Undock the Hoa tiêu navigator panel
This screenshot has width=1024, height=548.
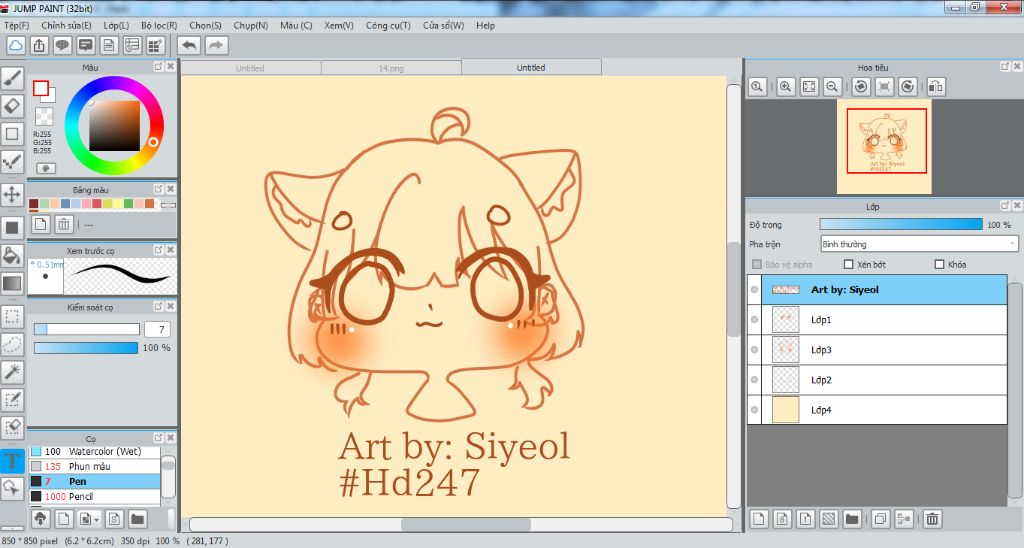(x=1004, y=67)
